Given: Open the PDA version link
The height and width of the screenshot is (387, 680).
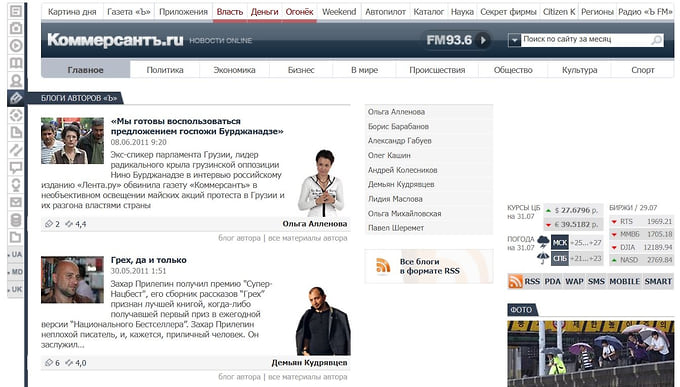Looking at the screenshot, I should [x=552, y=281].
